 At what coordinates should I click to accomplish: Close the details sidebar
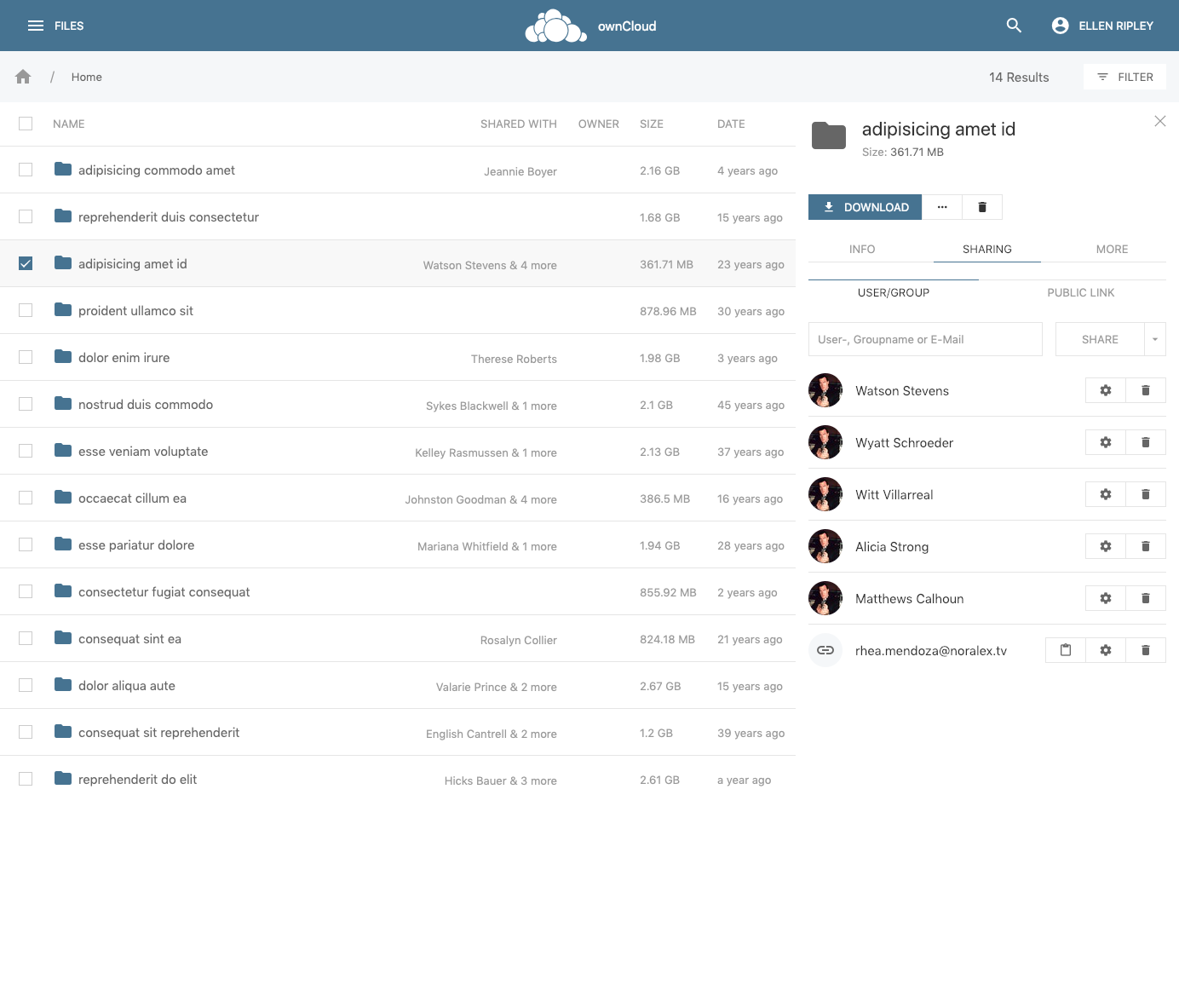1160,121
